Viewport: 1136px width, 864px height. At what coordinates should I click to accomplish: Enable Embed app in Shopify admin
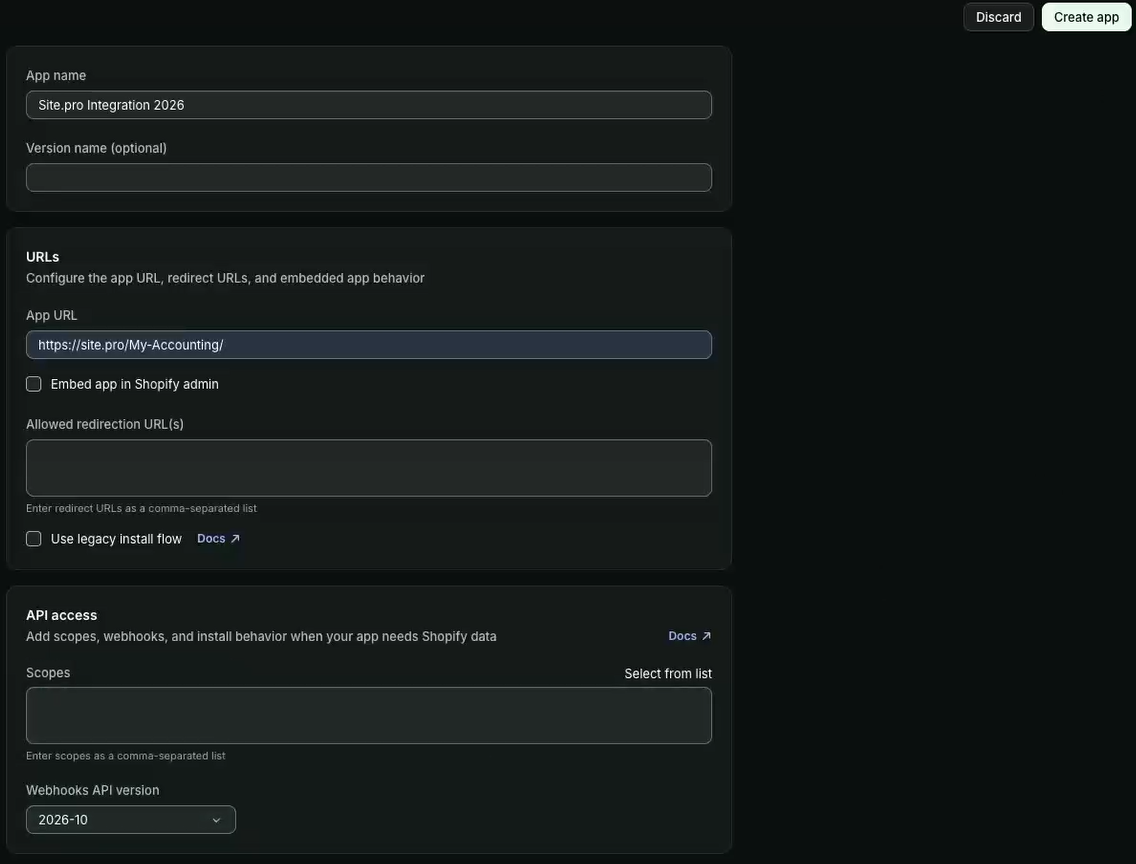click(33, 384)
